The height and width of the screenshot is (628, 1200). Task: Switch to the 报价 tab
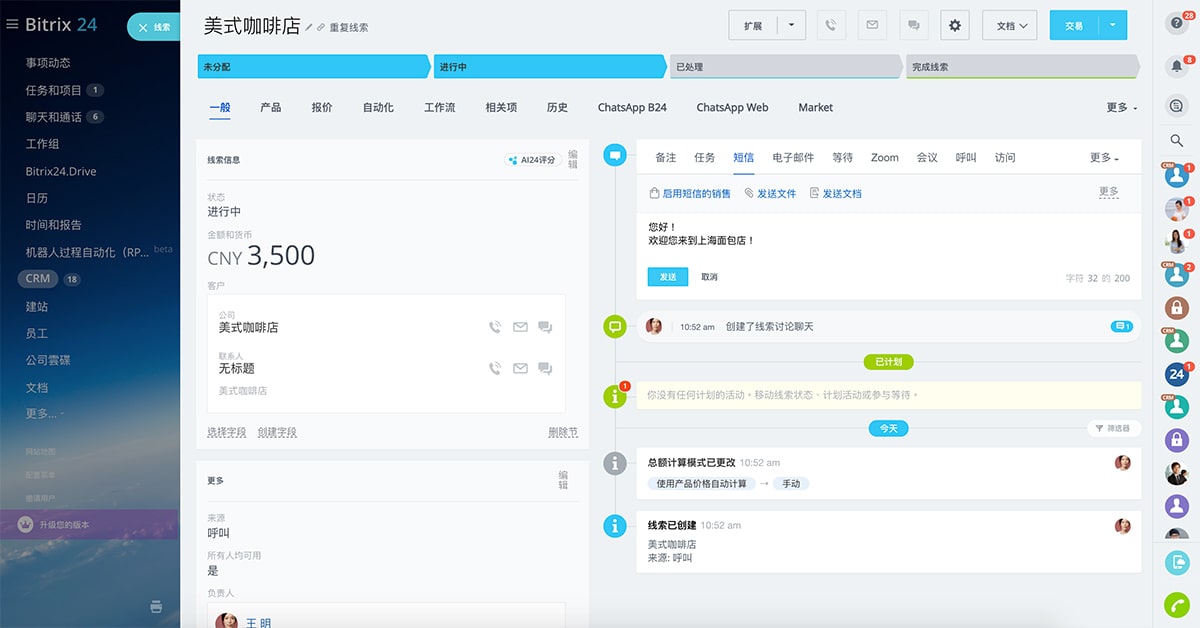[x=322, y=107]
